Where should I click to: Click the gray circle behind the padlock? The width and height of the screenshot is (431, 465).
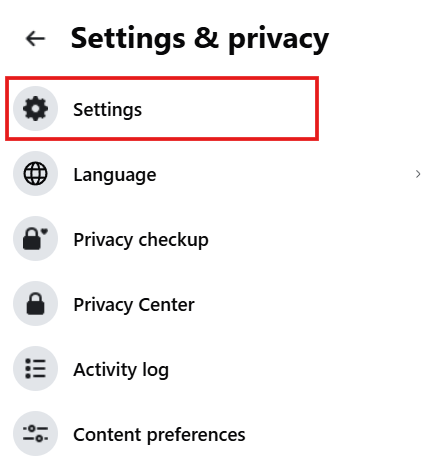click(35, 303)
